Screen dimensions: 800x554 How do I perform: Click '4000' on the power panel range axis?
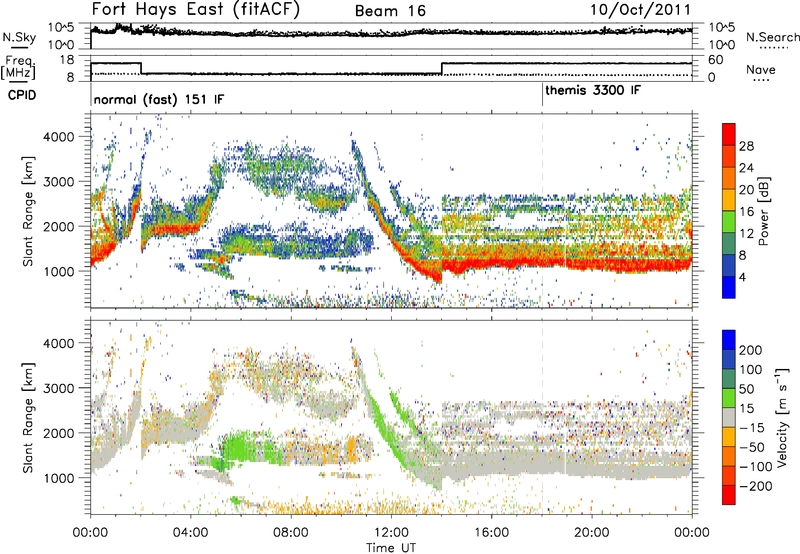(x=58, y=137)
